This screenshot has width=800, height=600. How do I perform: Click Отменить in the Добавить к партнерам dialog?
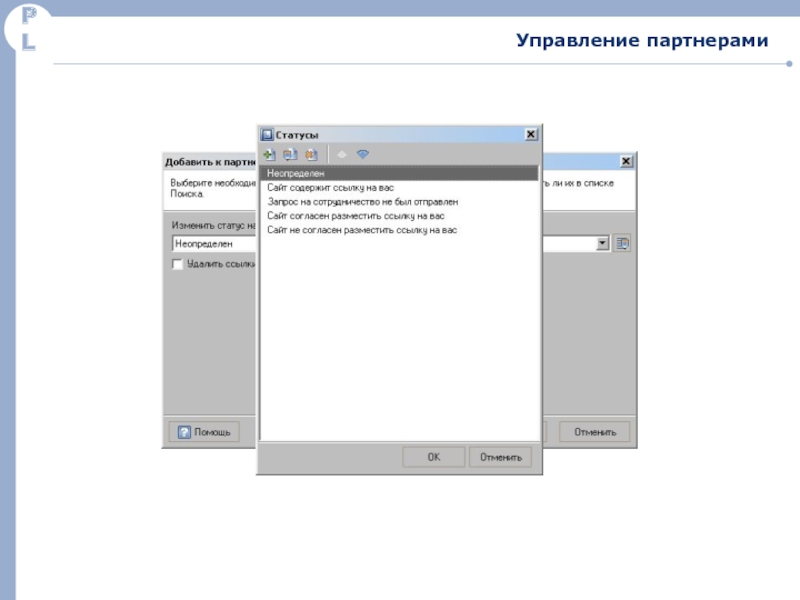click(595, 432)
